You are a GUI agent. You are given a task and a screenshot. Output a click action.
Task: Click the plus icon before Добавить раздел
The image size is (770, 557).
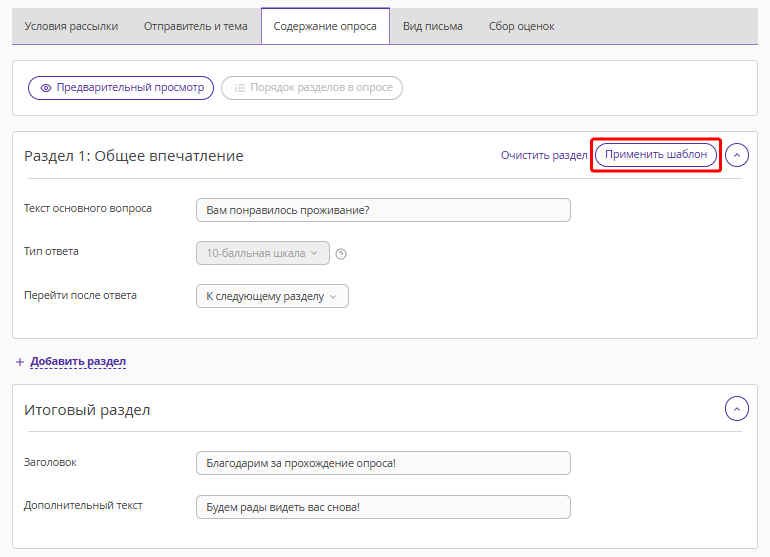(20, 362)
